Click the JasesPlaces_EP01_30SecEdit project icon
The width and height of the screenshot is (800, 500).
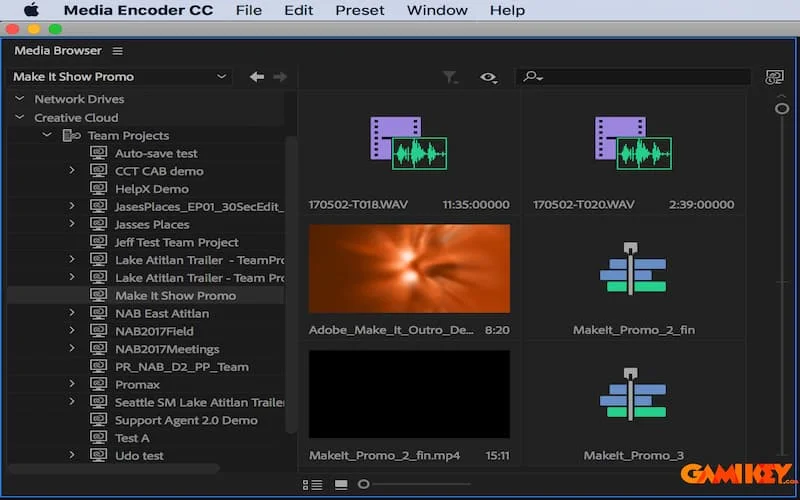tap(98, 206)
